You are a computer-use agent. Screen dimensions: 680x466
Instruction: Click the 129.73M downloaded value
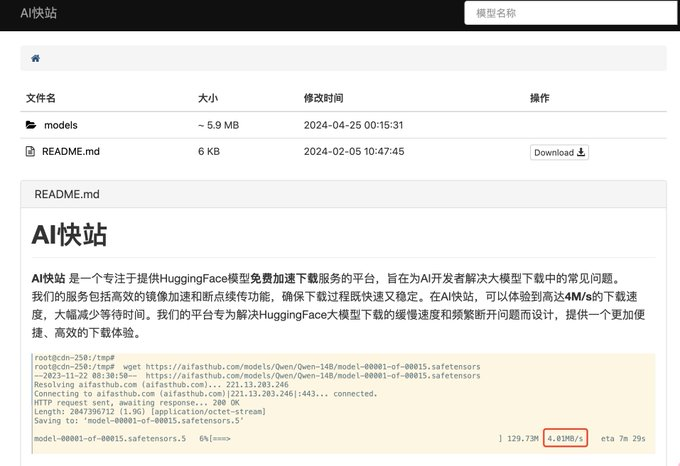[523, 438]
